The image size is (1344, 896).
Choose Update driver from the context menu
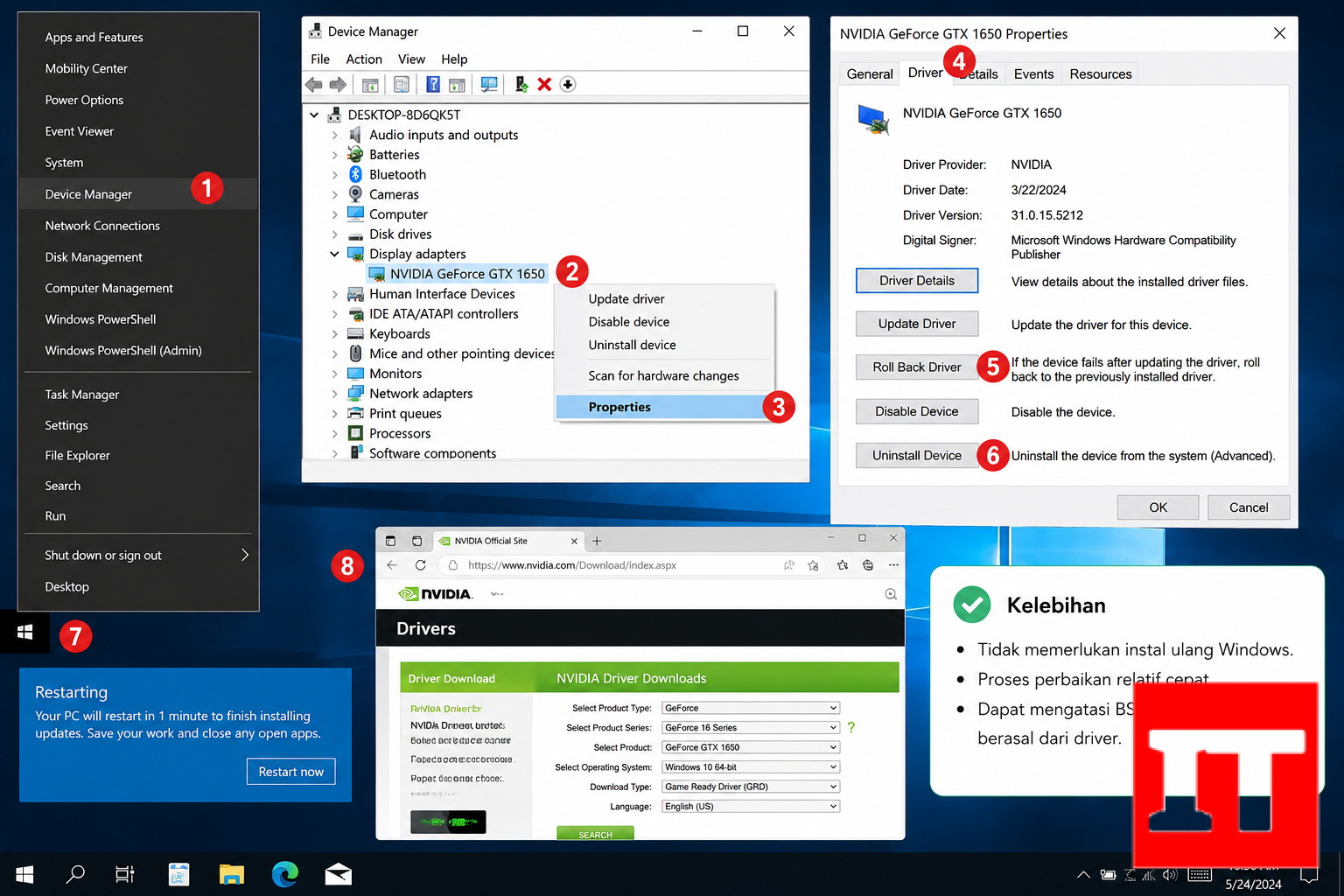click(626, 298)
